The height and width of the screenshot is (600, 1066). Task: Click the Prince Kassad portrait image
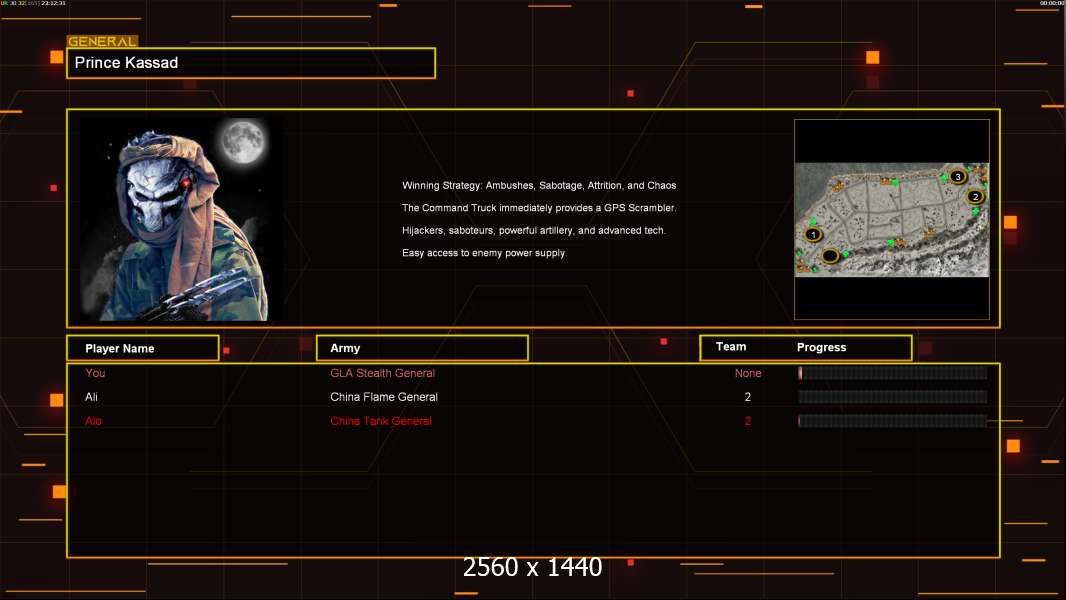click(183, 219)
